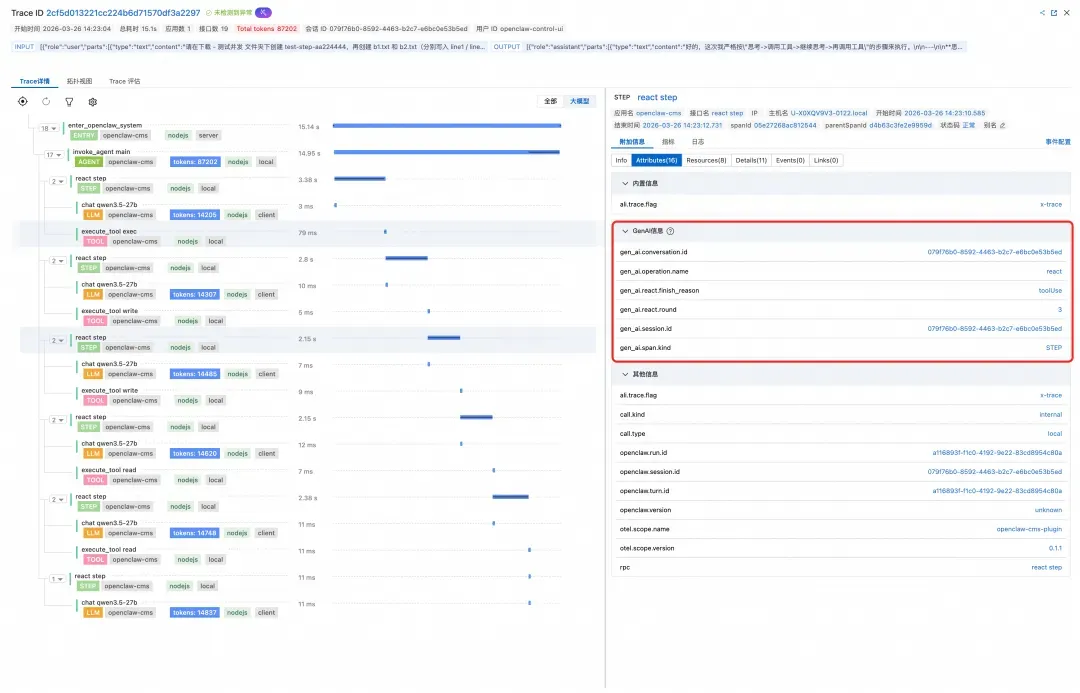
Task: Click the share icon at top right
Action: [1044, 12]
